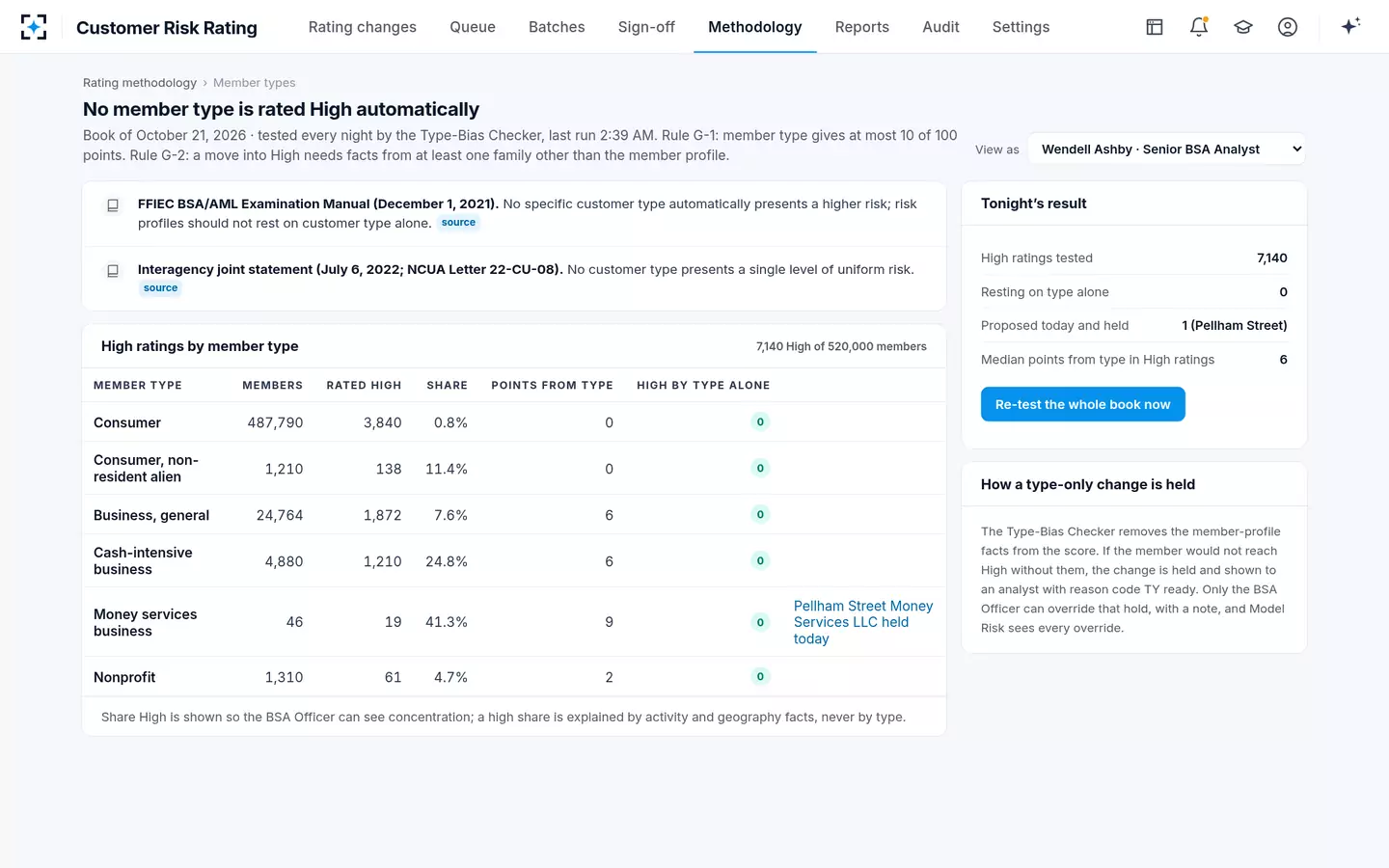Click the zero badge in the Nonprofit row
The height and width of the screenshot is (868, 1389).
click(x=760, y=676)
